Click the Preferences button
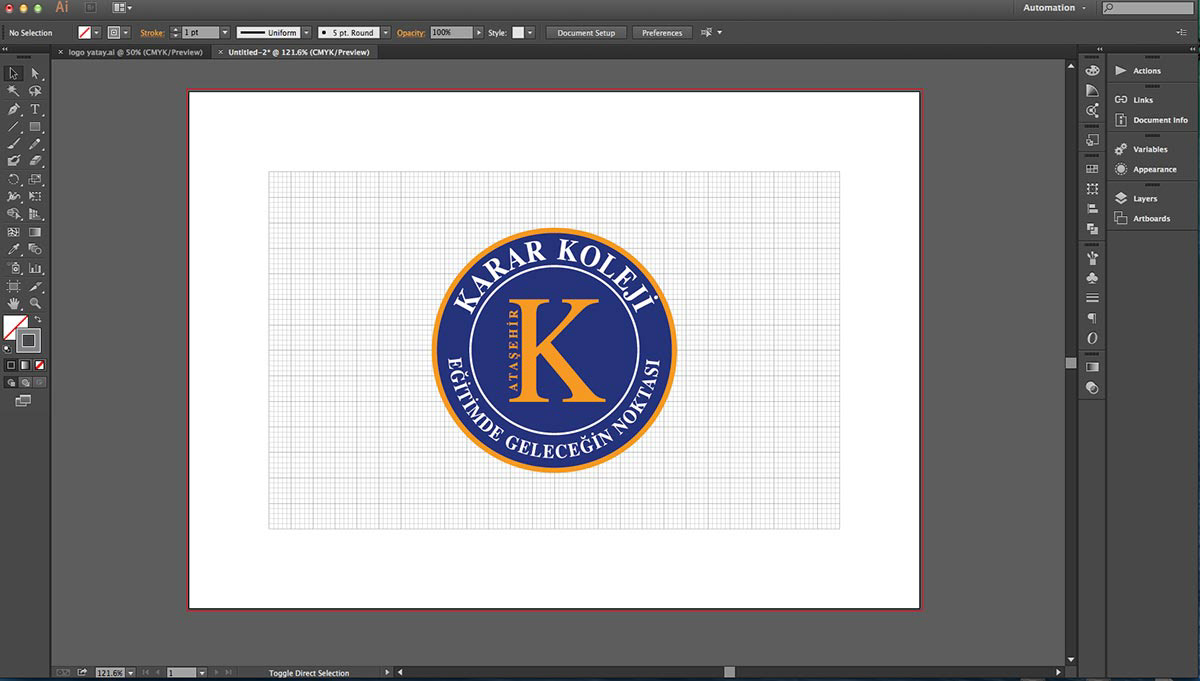 tap(662, 33)
